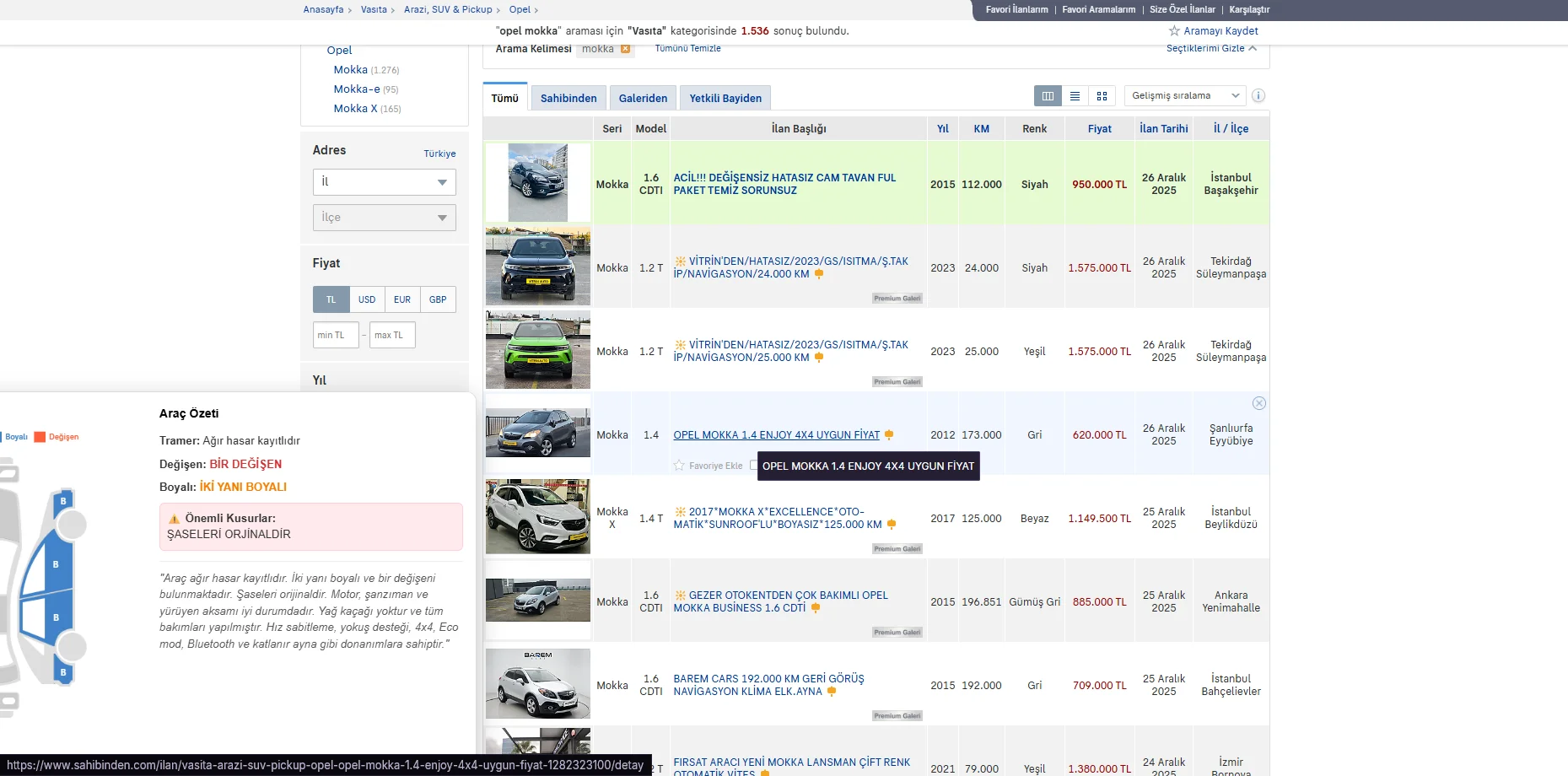This screenshot has height=776, width=1568.
Task: Click the Favoriye Ekle star icon
Action: click(679, 466)
